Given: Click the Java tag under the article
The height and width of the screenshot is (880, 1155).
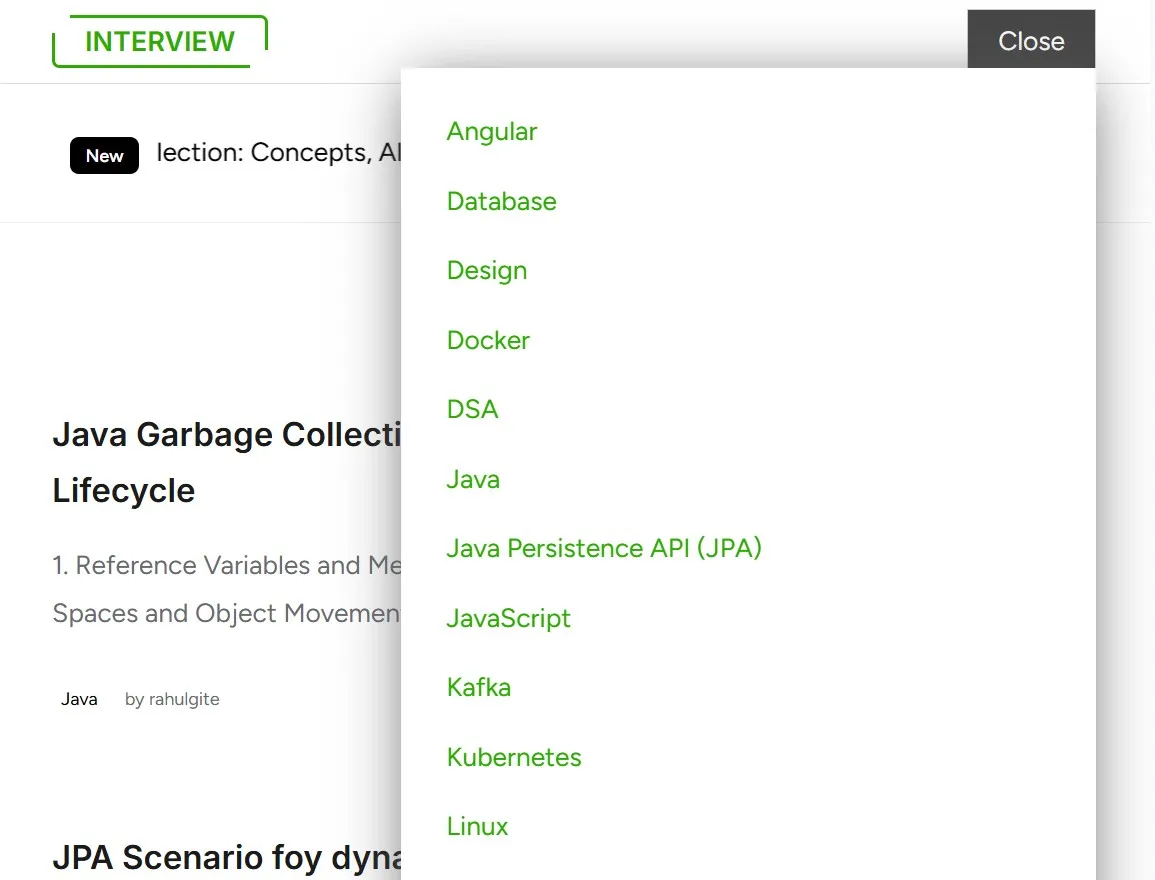Looking at the screenshot, I should (x=79, y=699).
